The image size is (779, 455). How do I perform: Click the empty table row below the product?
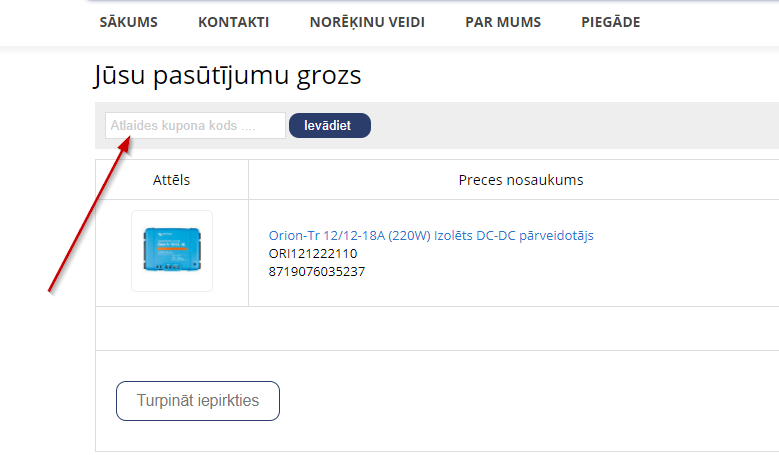[x=437, y=328]
